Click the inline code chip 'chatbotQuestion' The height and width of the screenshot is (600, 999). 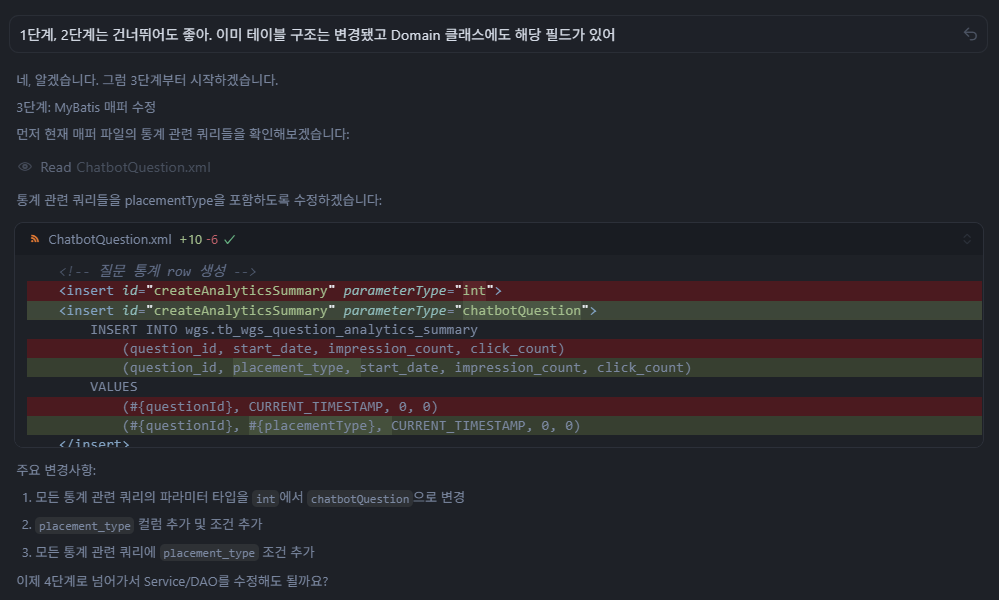(360, 498)
